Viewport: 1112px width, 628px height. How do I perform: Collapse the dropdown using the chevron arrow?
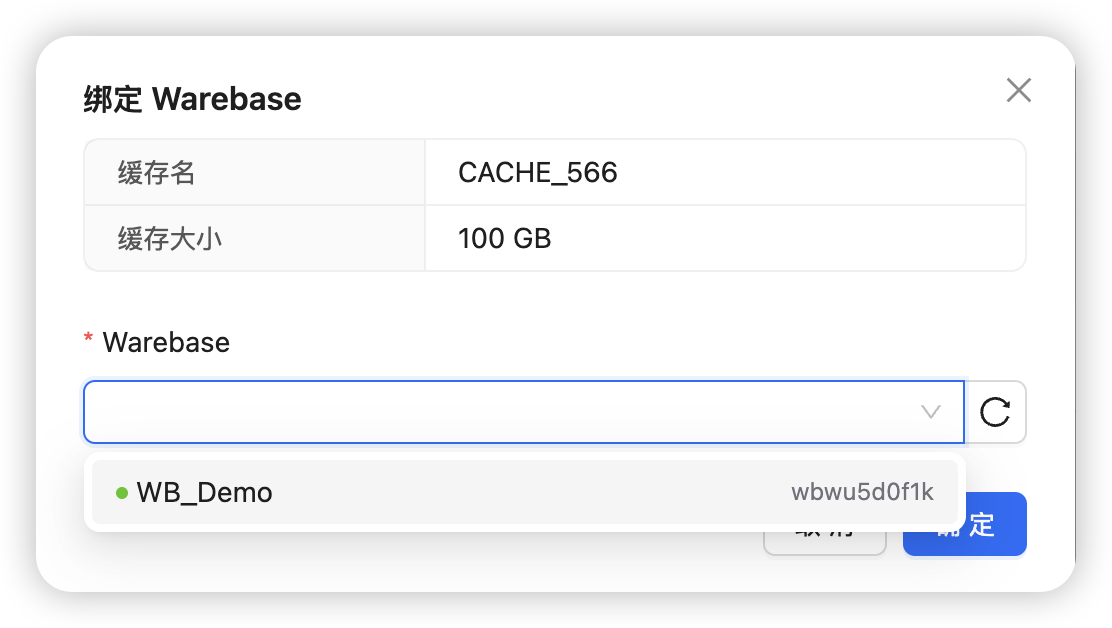point(930,412)
